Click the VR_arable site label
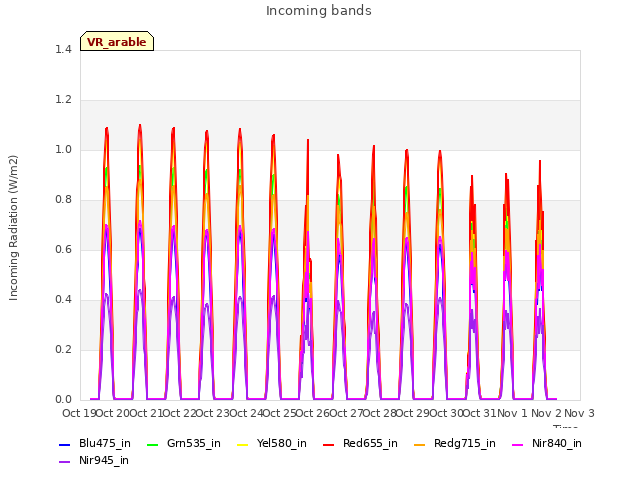This screenshot has width=640, height=480. (x=117, y=42)
